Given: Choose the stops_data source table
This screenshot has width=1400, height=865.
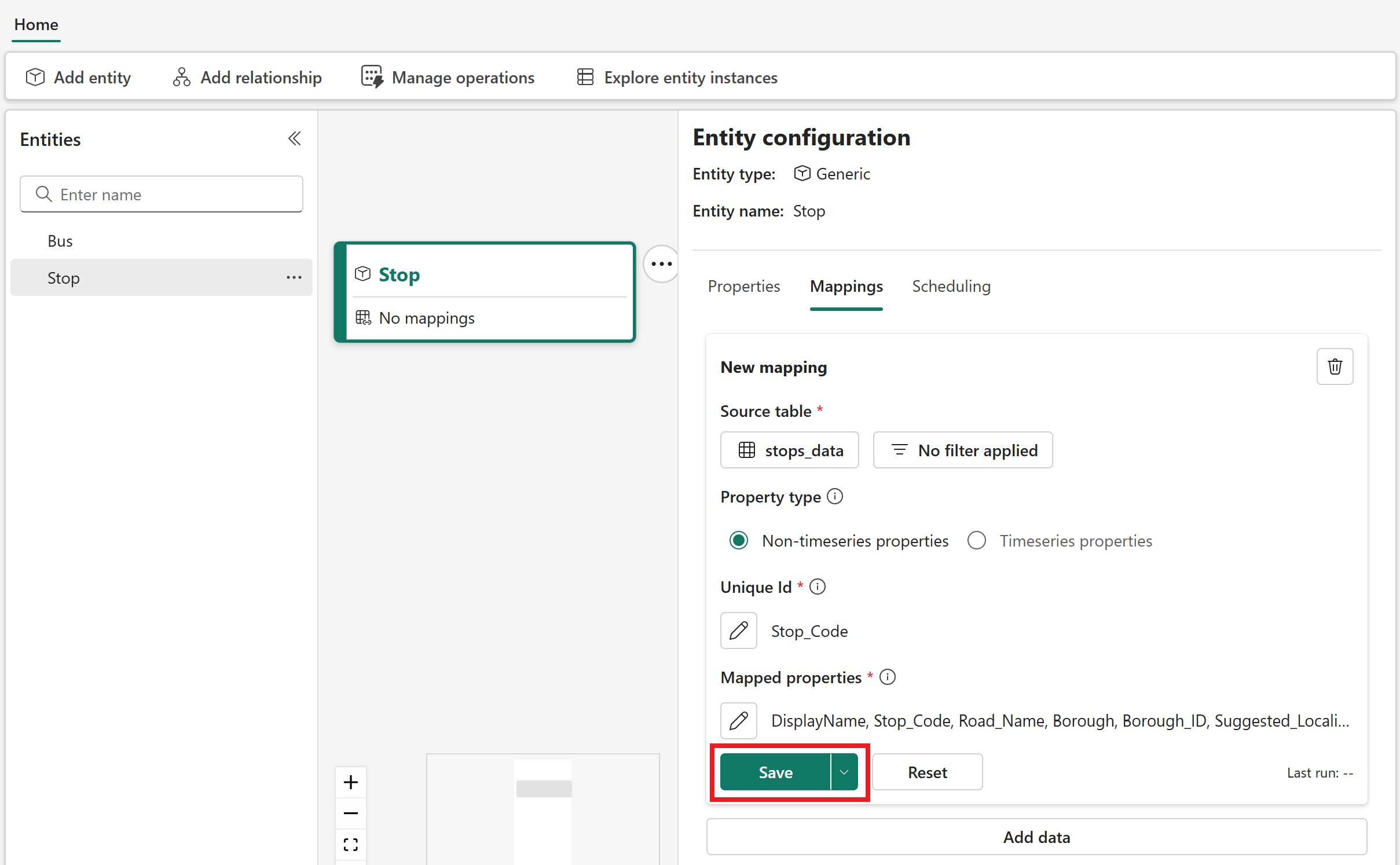Looking at the screenshot, I should pos(789,450).
